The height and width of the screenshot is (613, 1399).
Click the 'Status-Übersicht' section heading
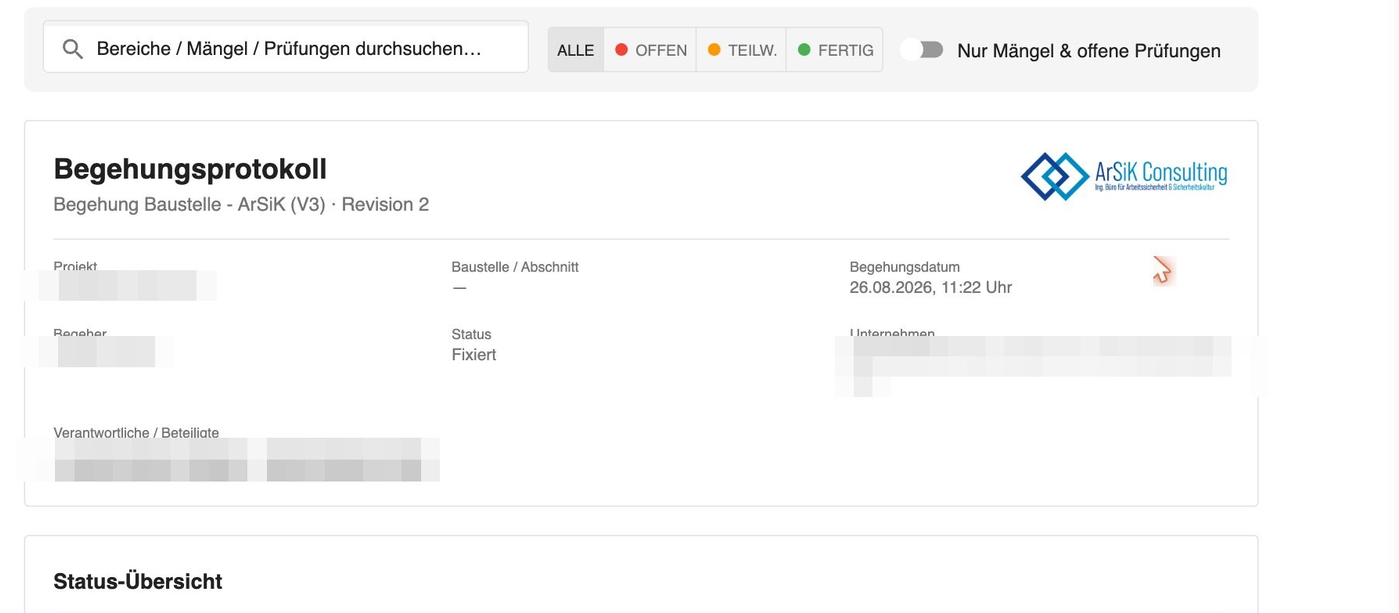click(138, 582)
